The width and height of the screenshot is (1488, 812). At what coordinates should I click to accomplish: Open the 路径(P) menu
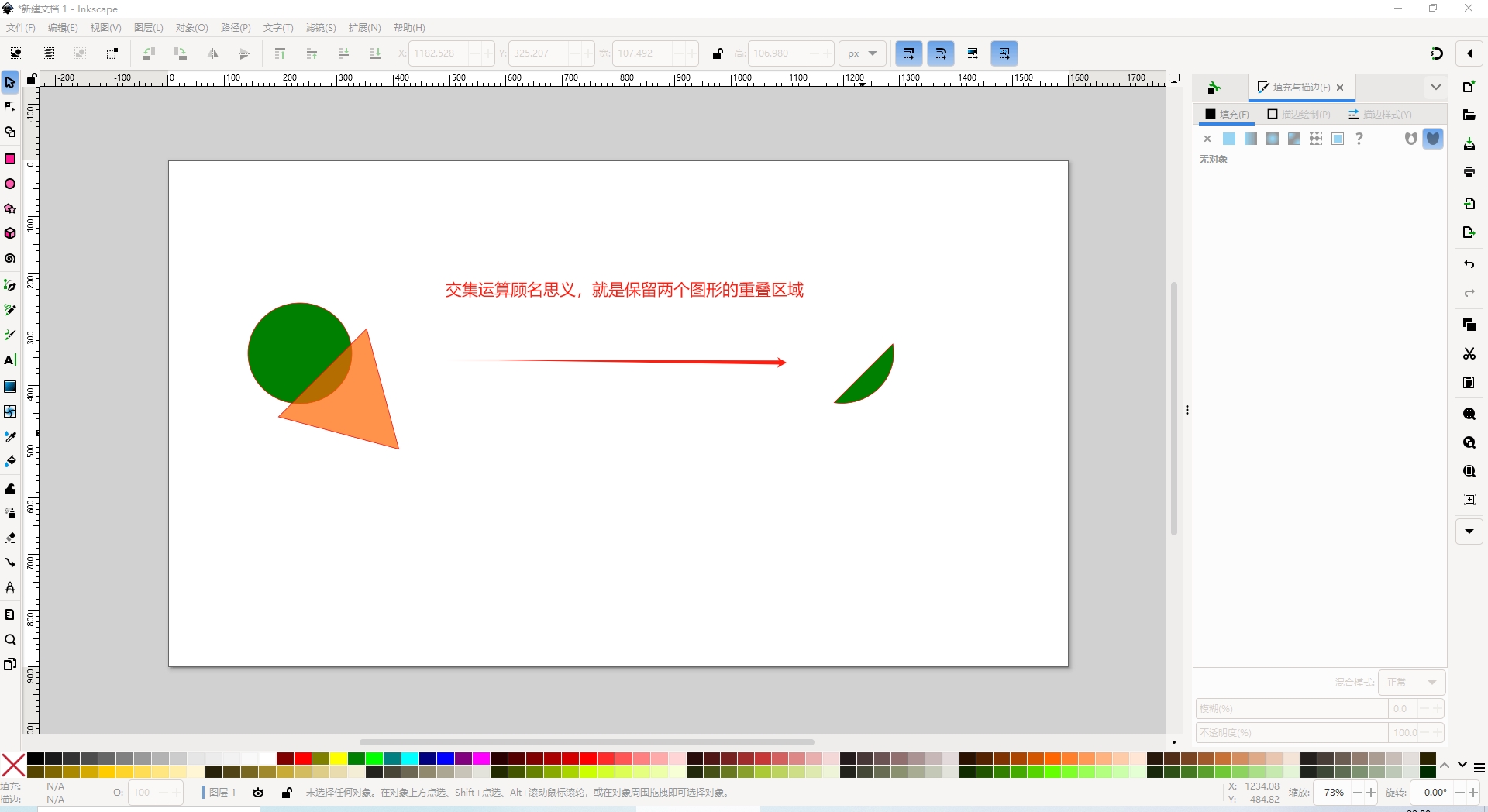click(x=236, y=28)
